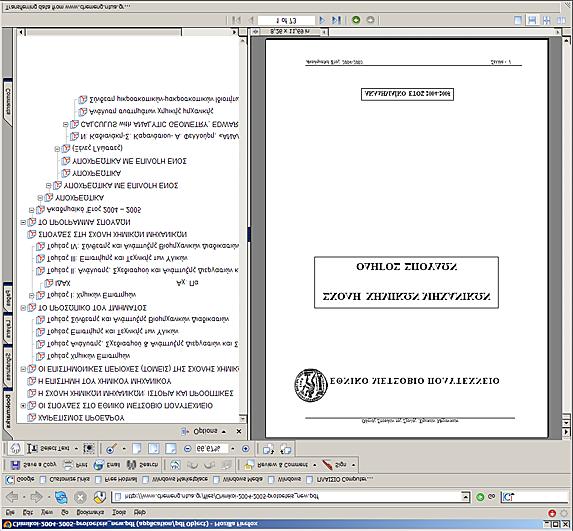Image resolution: width=573 pixels, height=531 pixels.
Task: Click Firefox Stop button
Action: (x=80, y=497)
